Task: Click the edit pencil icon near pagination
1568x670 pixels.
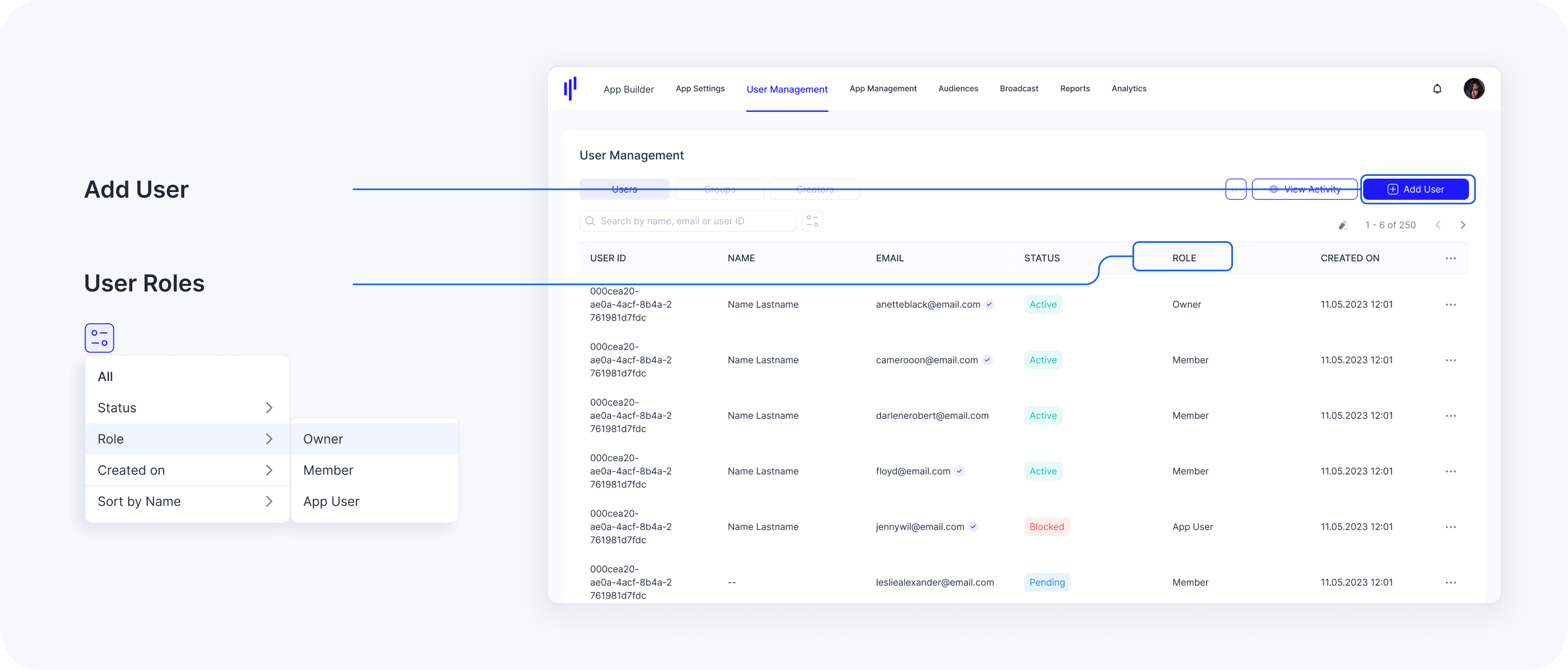Action: point(1342,225)
